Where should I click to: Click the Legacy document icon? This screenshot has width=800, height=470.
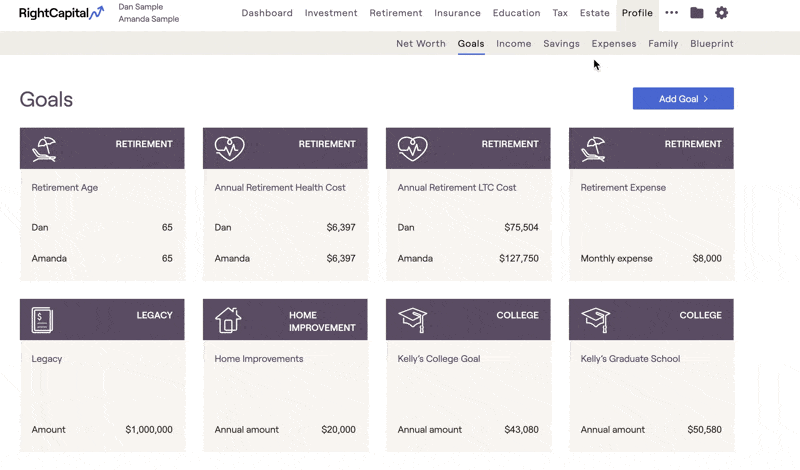42,320
